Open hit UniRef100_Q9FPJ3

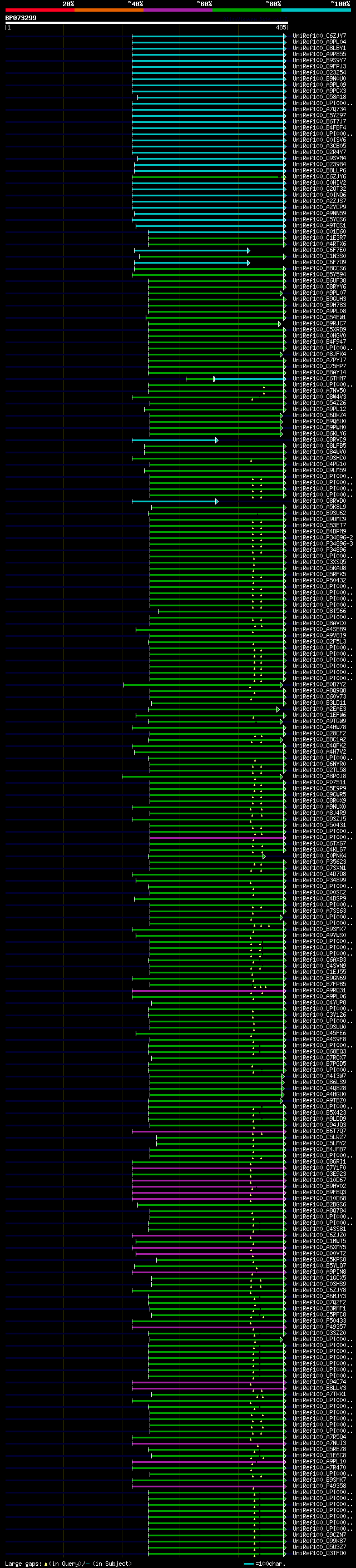pos(319,66)
